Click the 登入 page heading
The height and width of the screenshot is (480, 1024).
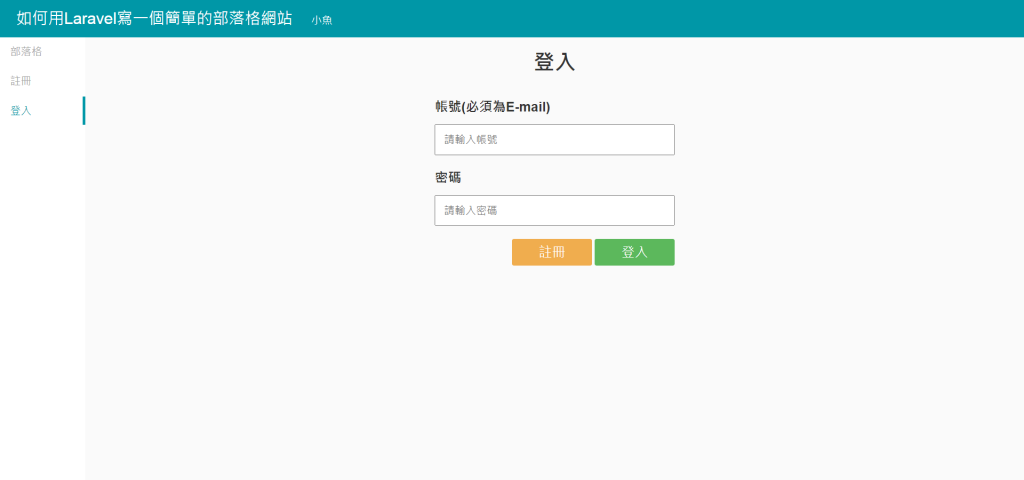[554, 62]
